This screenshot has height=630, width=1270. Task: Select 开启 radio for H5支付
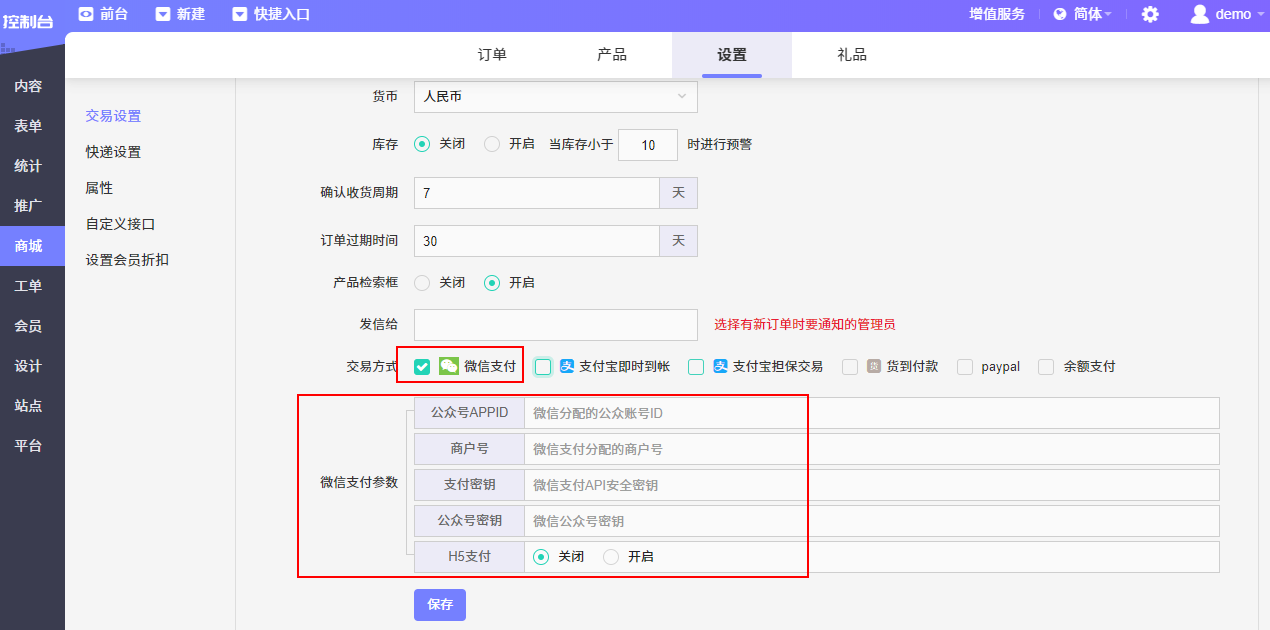[x=611, y=557]
